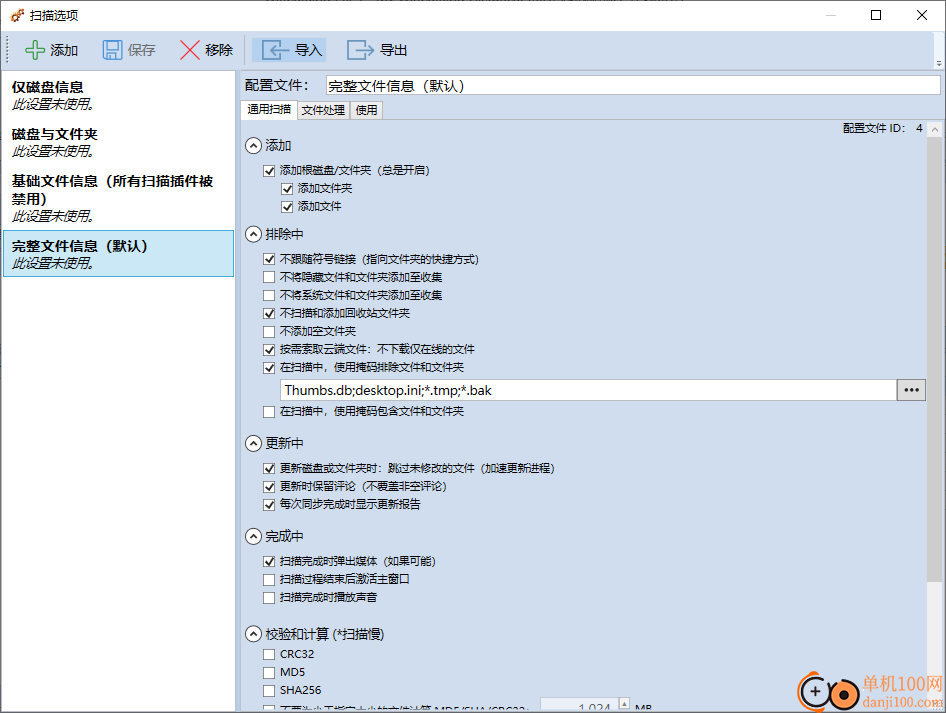946x713 pixels.
Task: Click the green plus 添加 icon
Action: click(35, 50)
